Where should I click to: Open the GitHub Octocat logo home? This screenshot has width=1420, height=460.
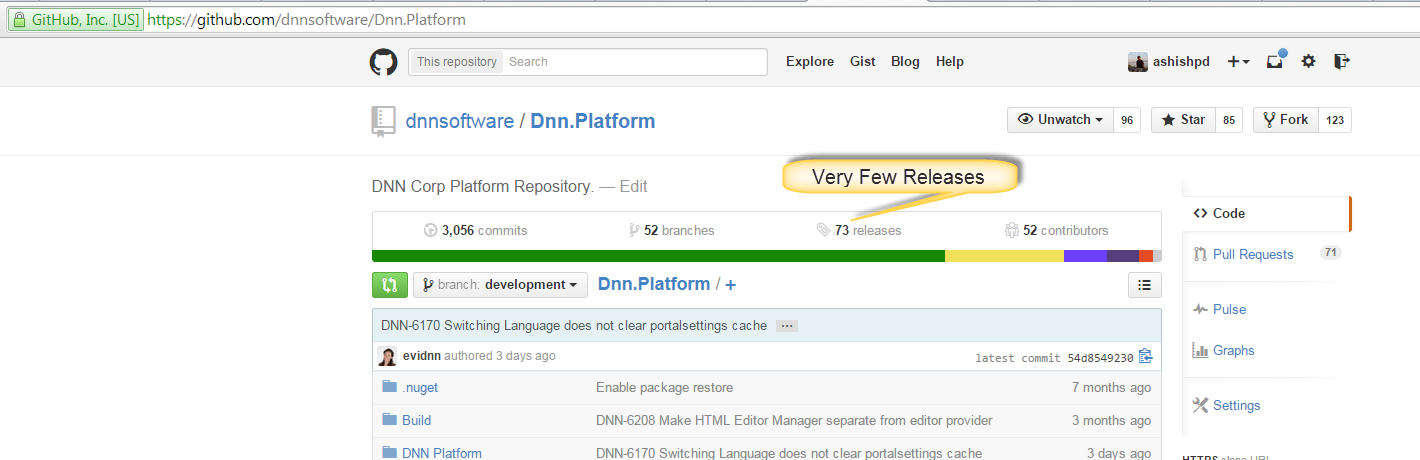(384, 62)
